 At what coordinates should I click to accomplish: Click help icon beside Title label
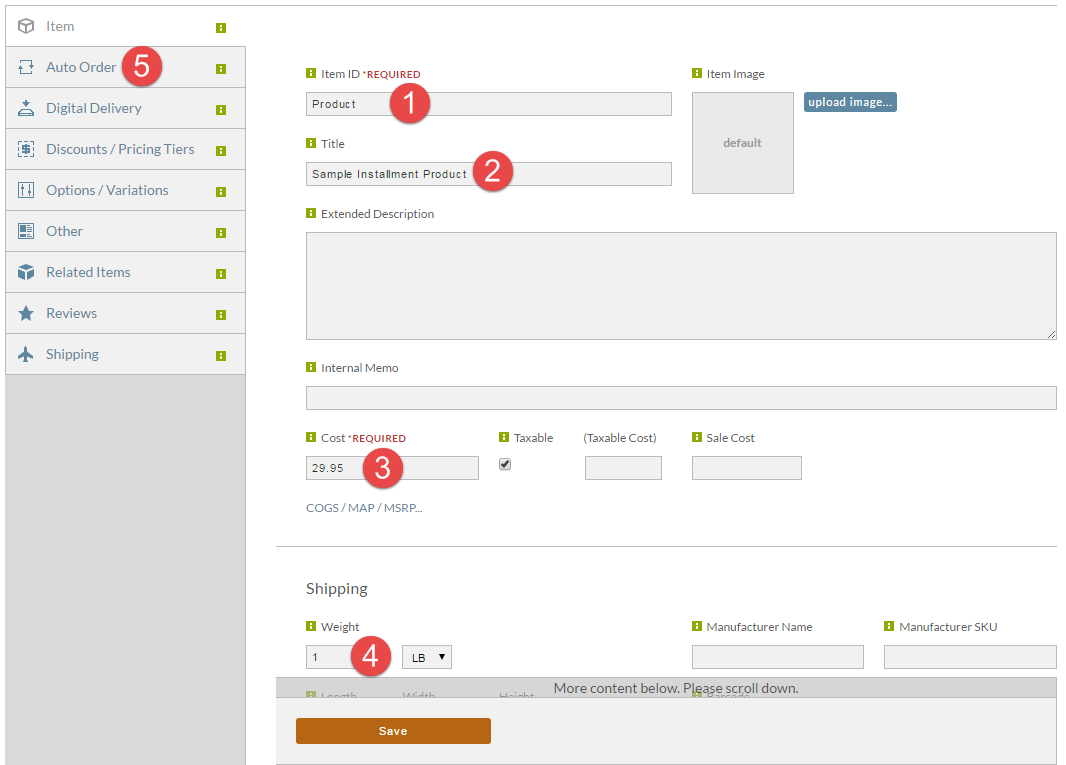(x=311, y=143)
